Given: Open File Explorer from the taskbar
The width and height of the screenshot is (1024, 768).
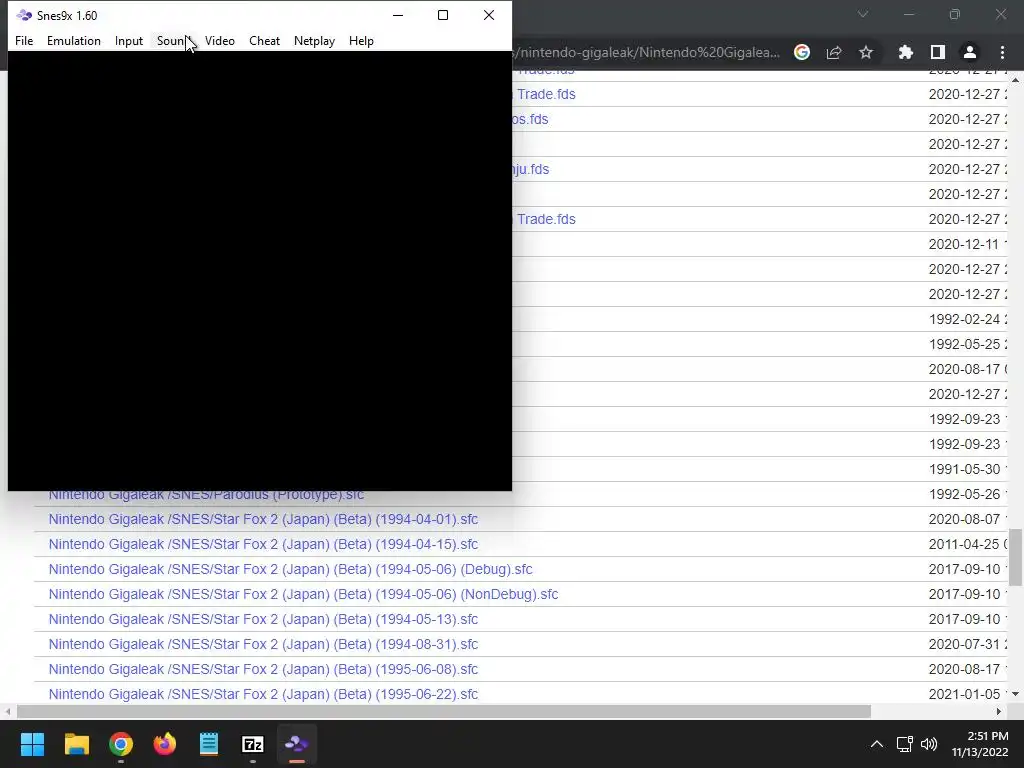Looking at the screenshot, I should (x=76, y=744).
